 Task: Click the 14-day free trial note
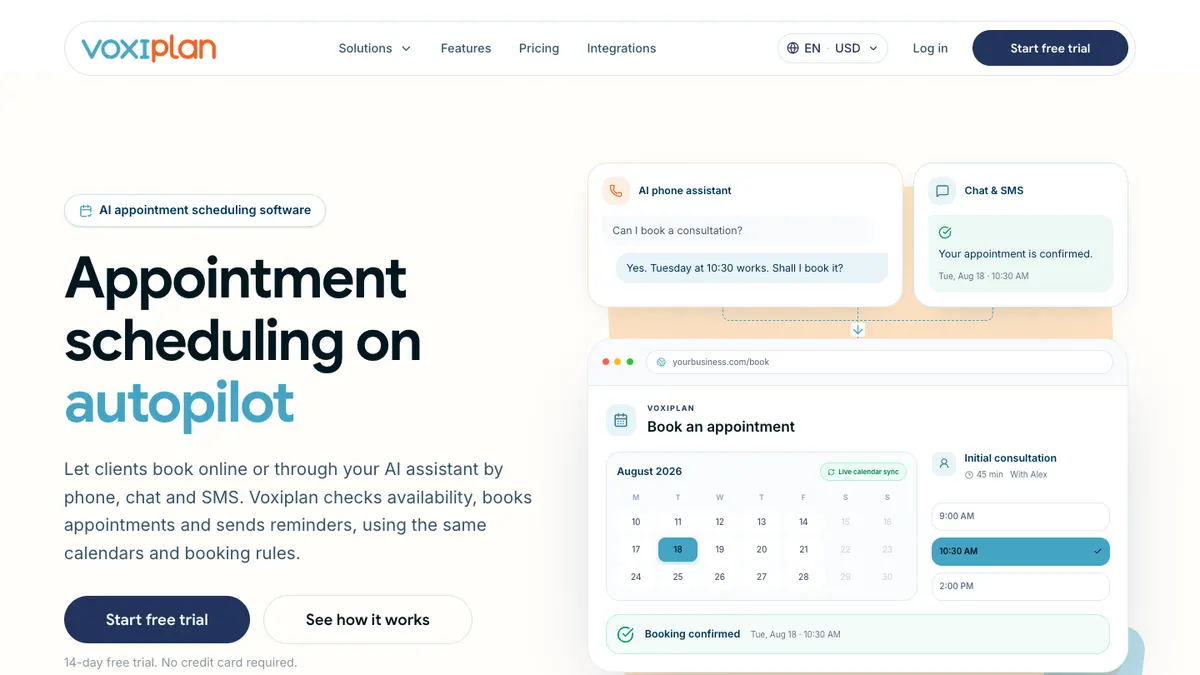[180, 662]
